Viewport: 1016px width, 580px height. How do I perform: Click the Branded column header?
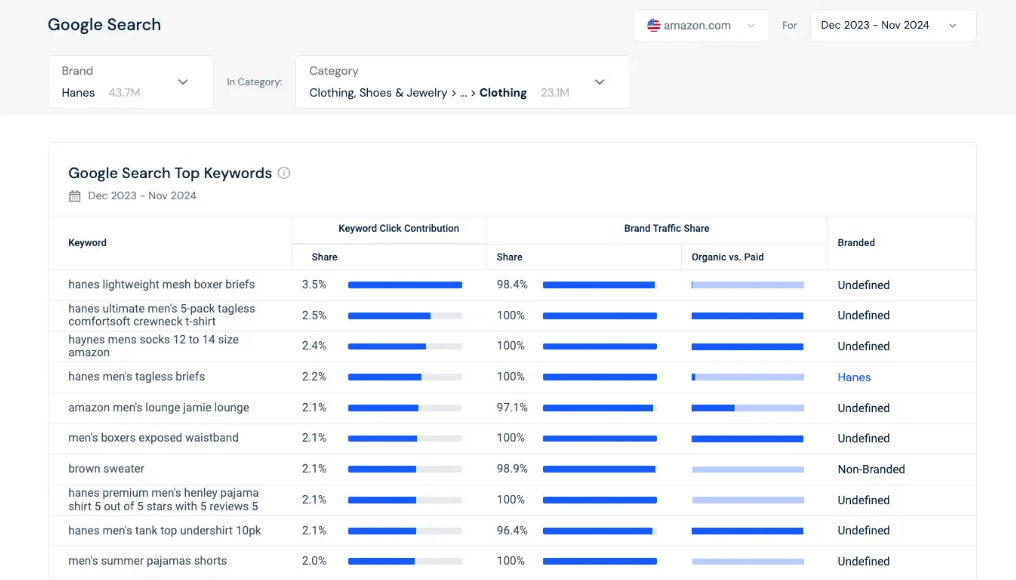856,242
